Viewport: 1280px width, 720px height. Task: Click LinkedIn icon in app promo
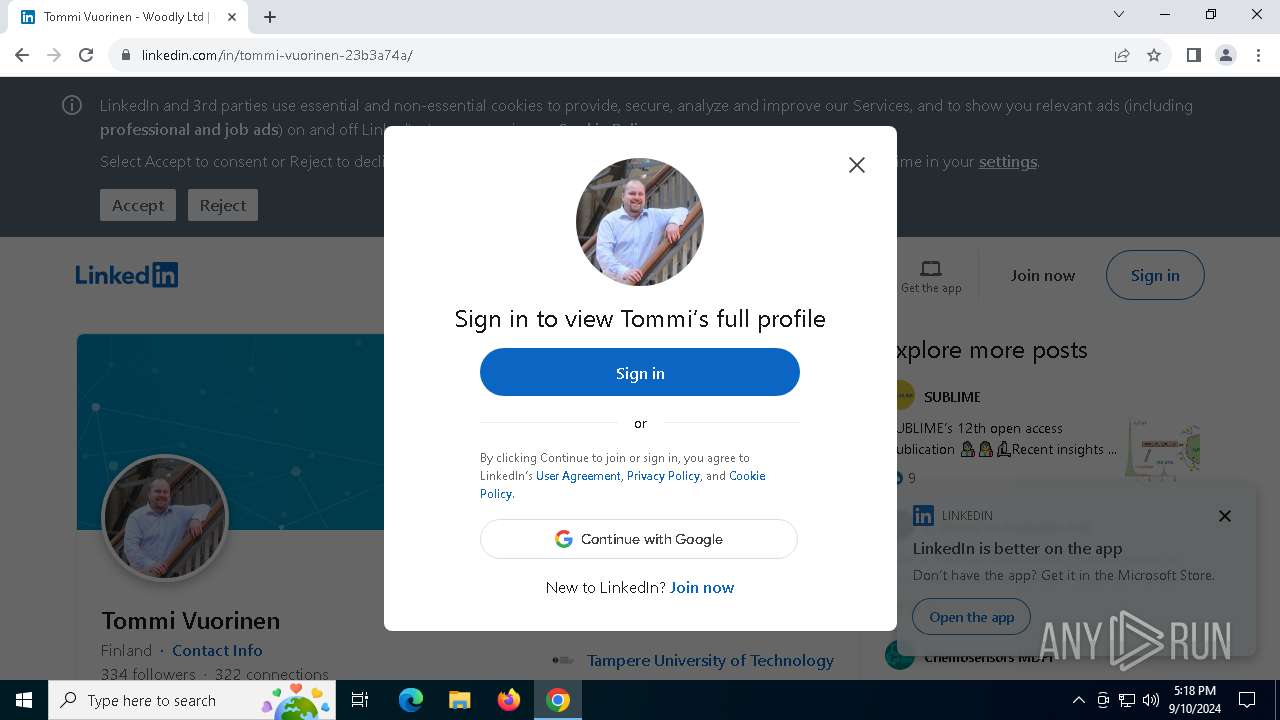[x=923, y=516]
